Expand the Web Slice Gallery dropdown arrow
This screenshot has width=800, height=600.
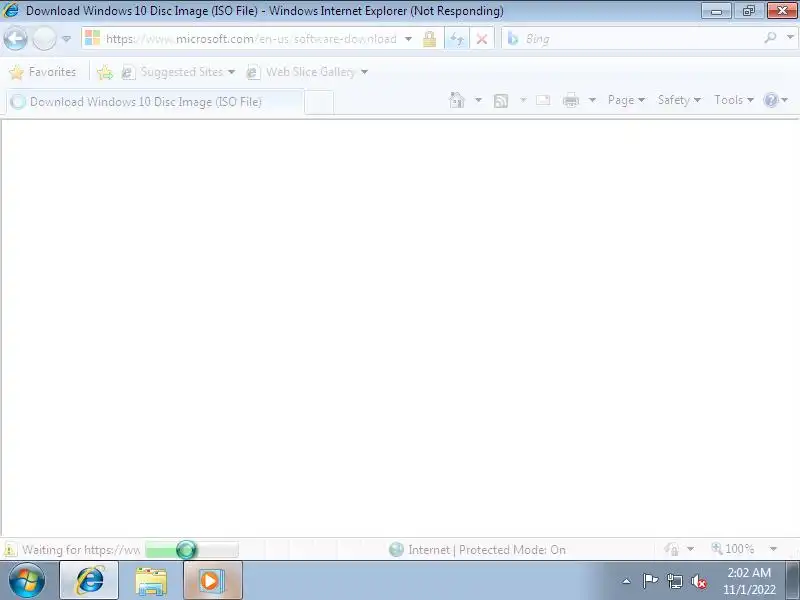click(364, 72)
